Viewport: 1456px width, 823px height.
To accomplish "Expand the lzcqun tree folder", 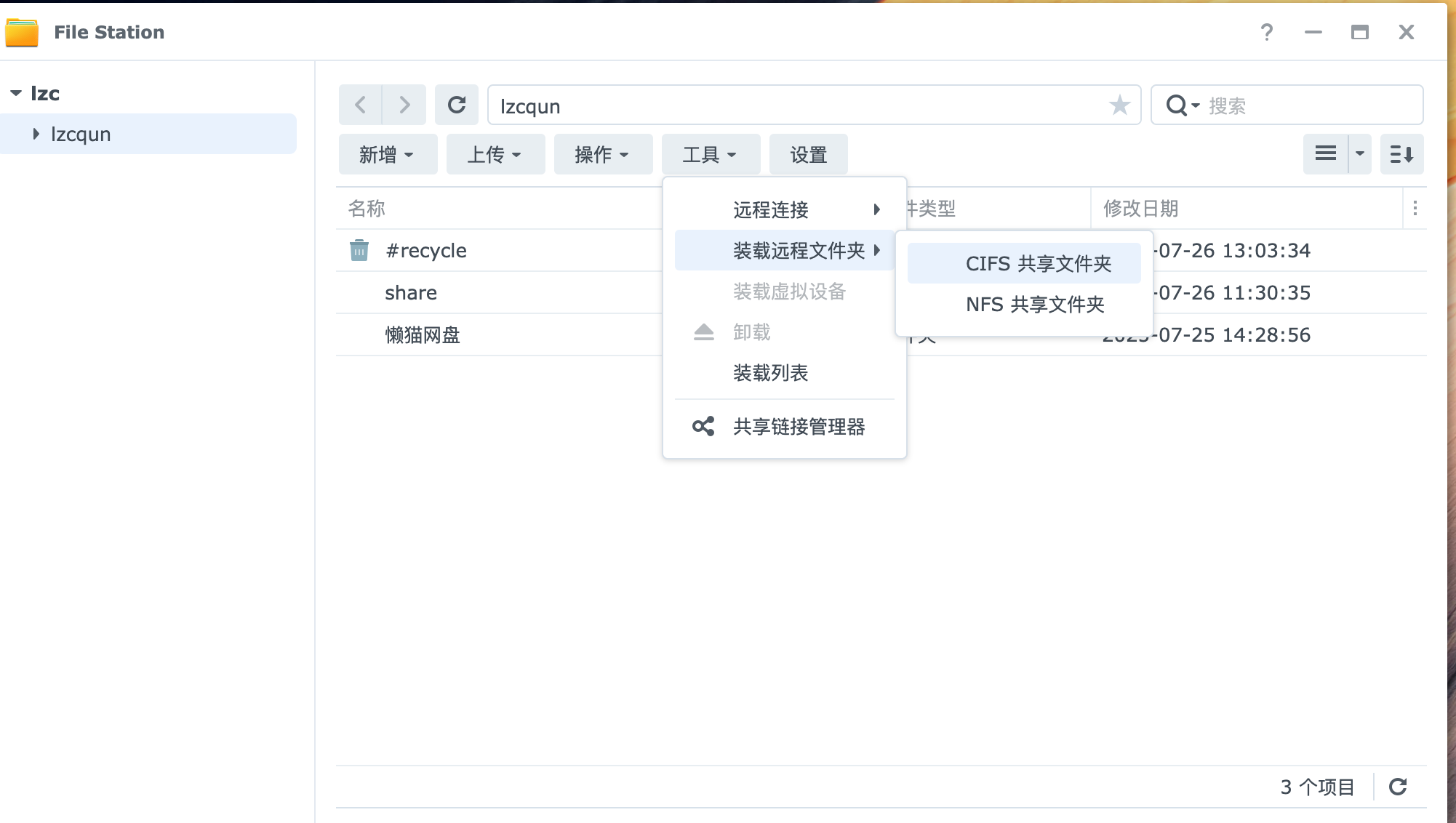I will 36,135.
